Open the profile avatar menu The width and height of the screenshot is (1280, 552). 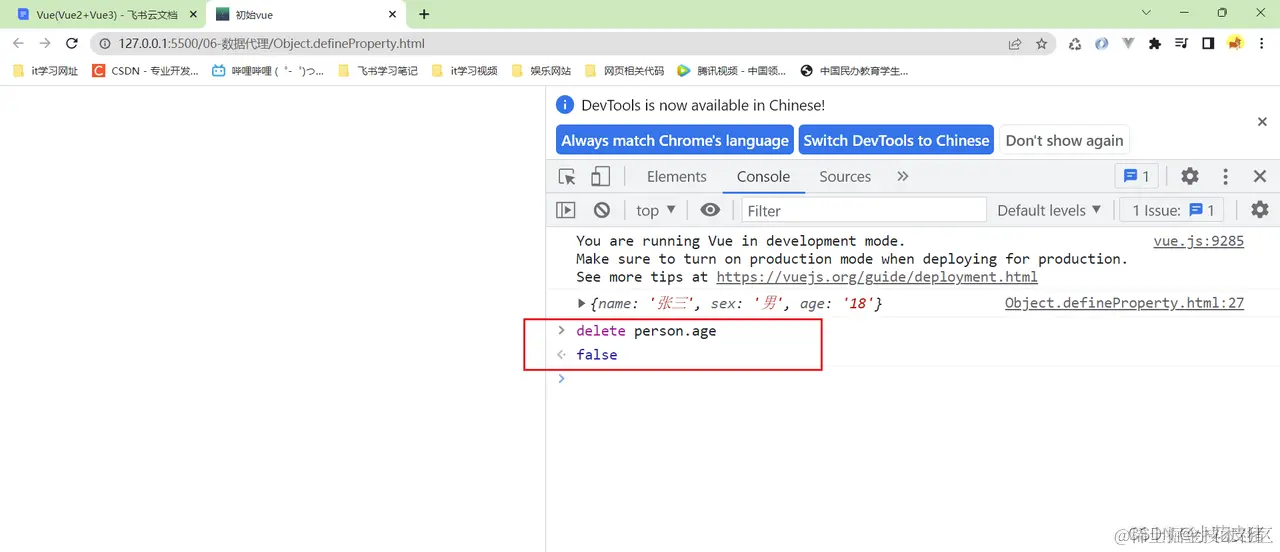[x=1235, y=44]
